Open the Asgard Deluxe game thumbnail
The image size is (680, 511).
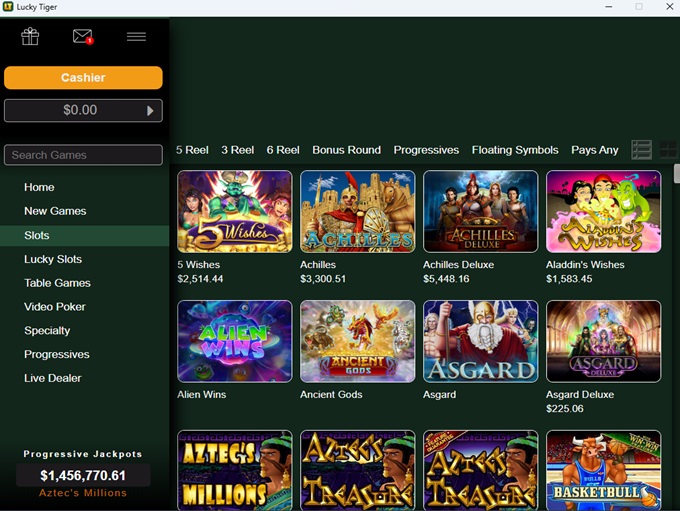604,341
